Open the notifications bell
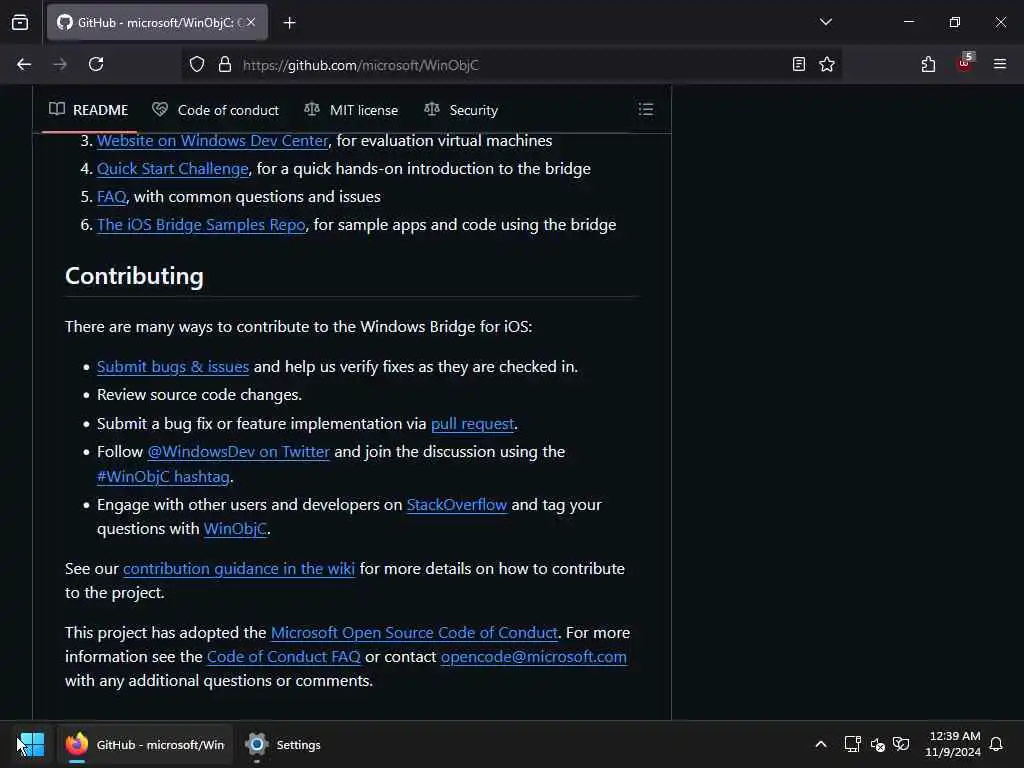1024x768 pixels. click(x=996, y=744)
